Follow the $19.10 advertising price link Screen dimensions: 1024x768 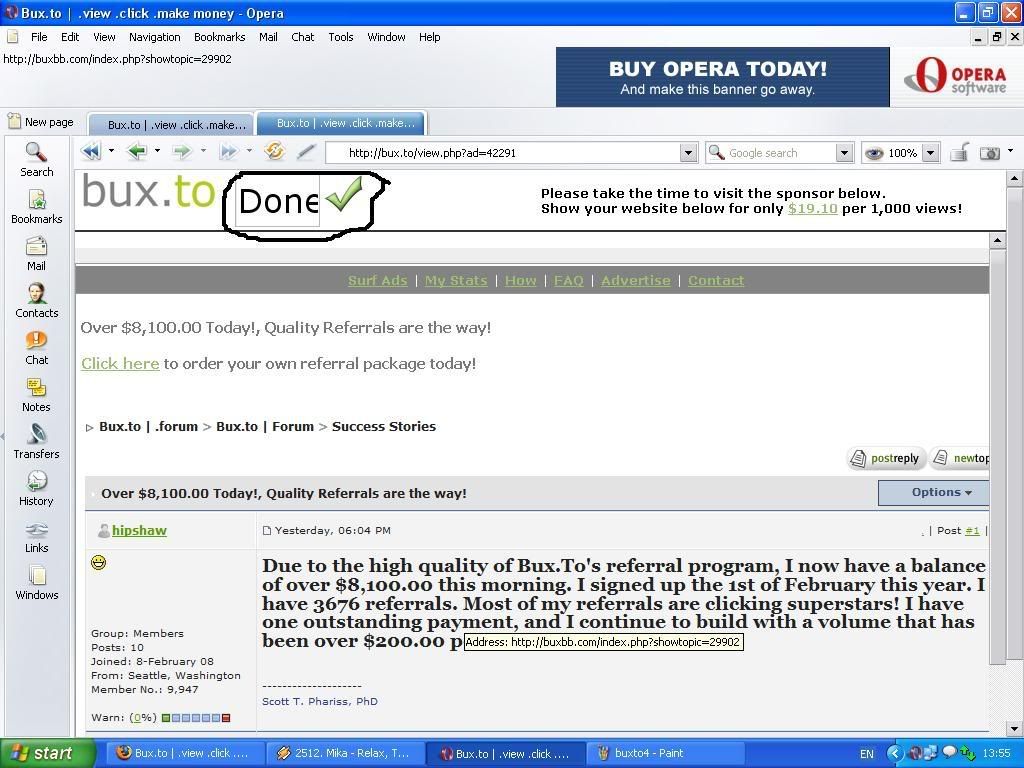(x=812, y=208)
